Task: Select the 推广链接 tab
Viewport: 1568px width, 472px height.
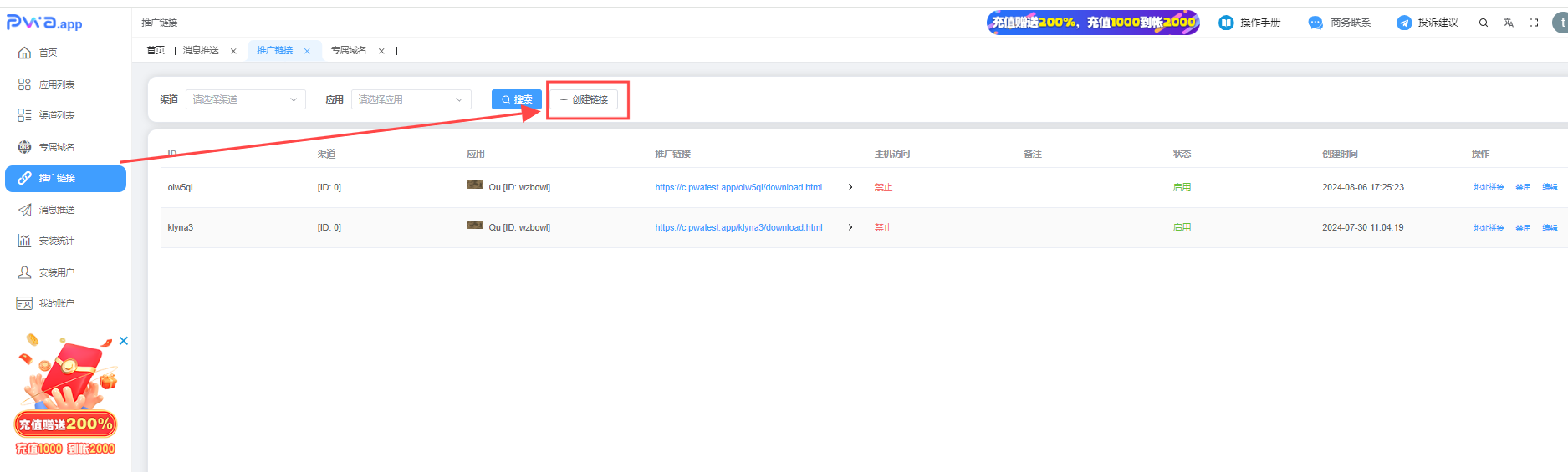Action: pyautogui.click(x=274, y=51)
